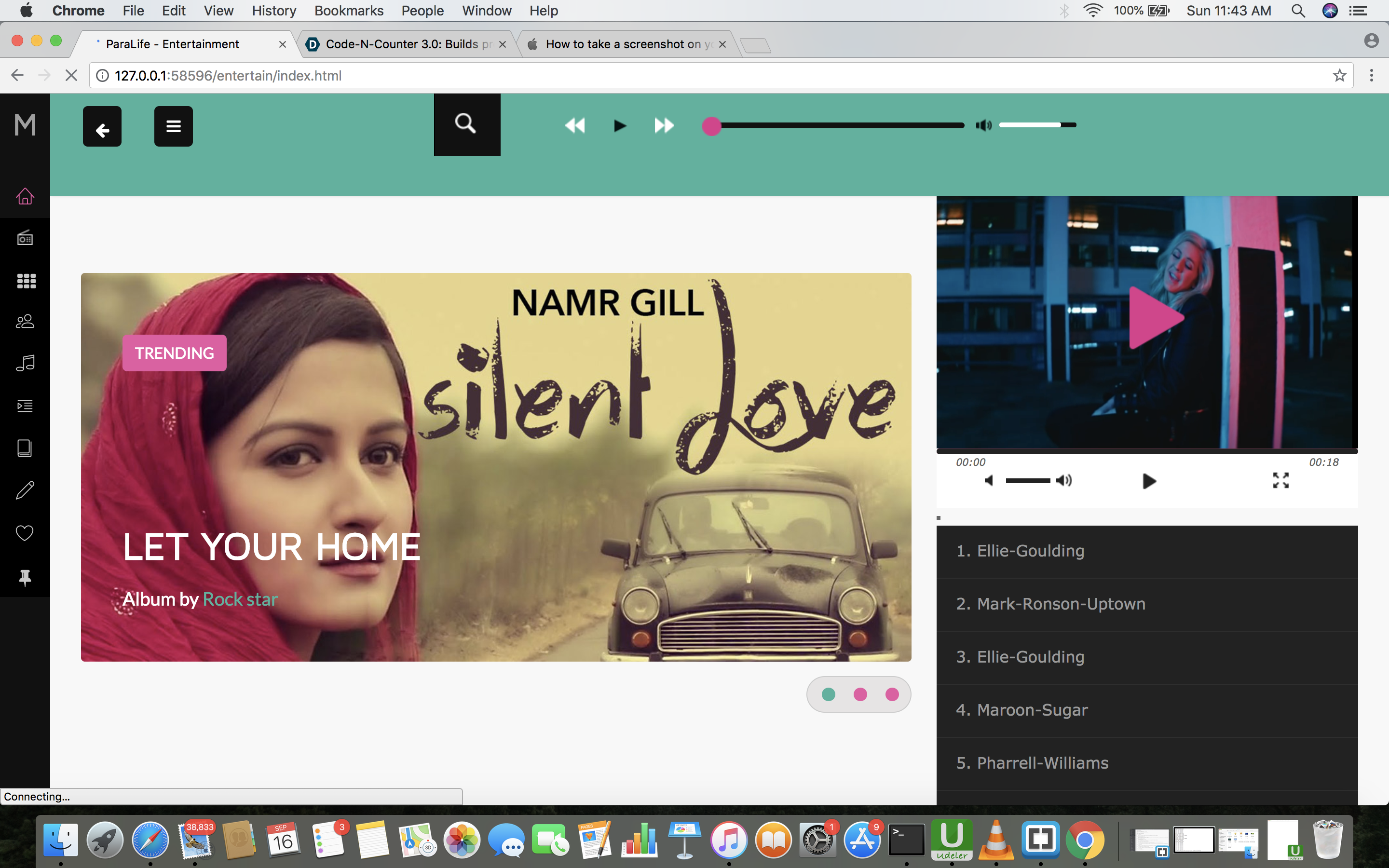The width and height of the screenshot is (1389, 868).
Task: Select the second pink carousel dot
Action: pyautogui.click(x=860, y=694)
